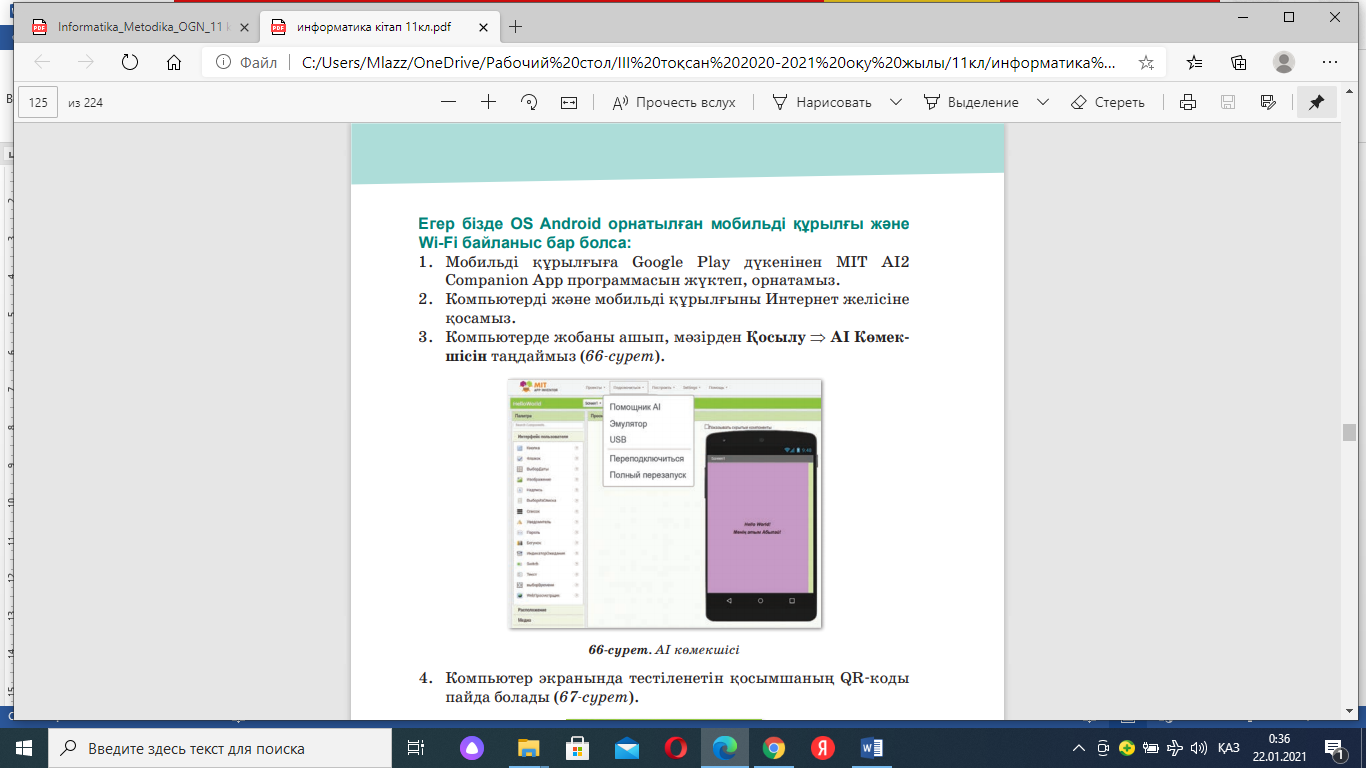Click the battery status tray icon
The height and width of the screenshot is (768, 1366).
1151,748
